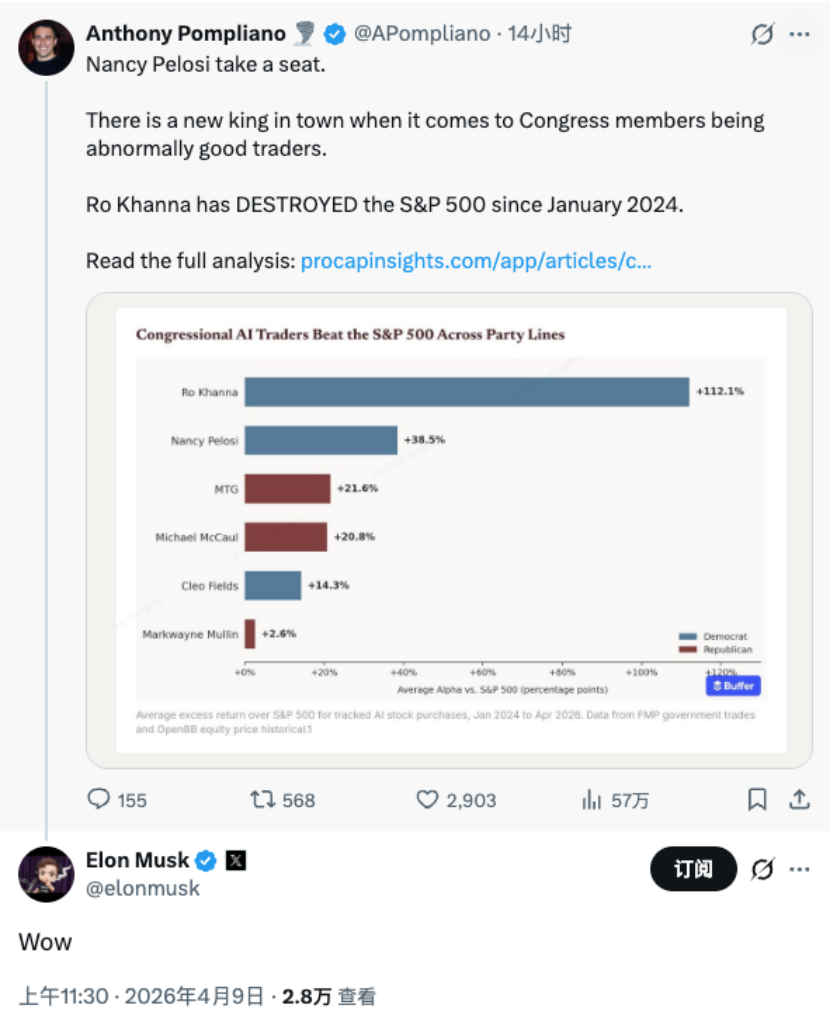The width and height of the screenshot is (830, 1020).
Task: Open Elon Musk's profile picture
Action: coord(46,874)
